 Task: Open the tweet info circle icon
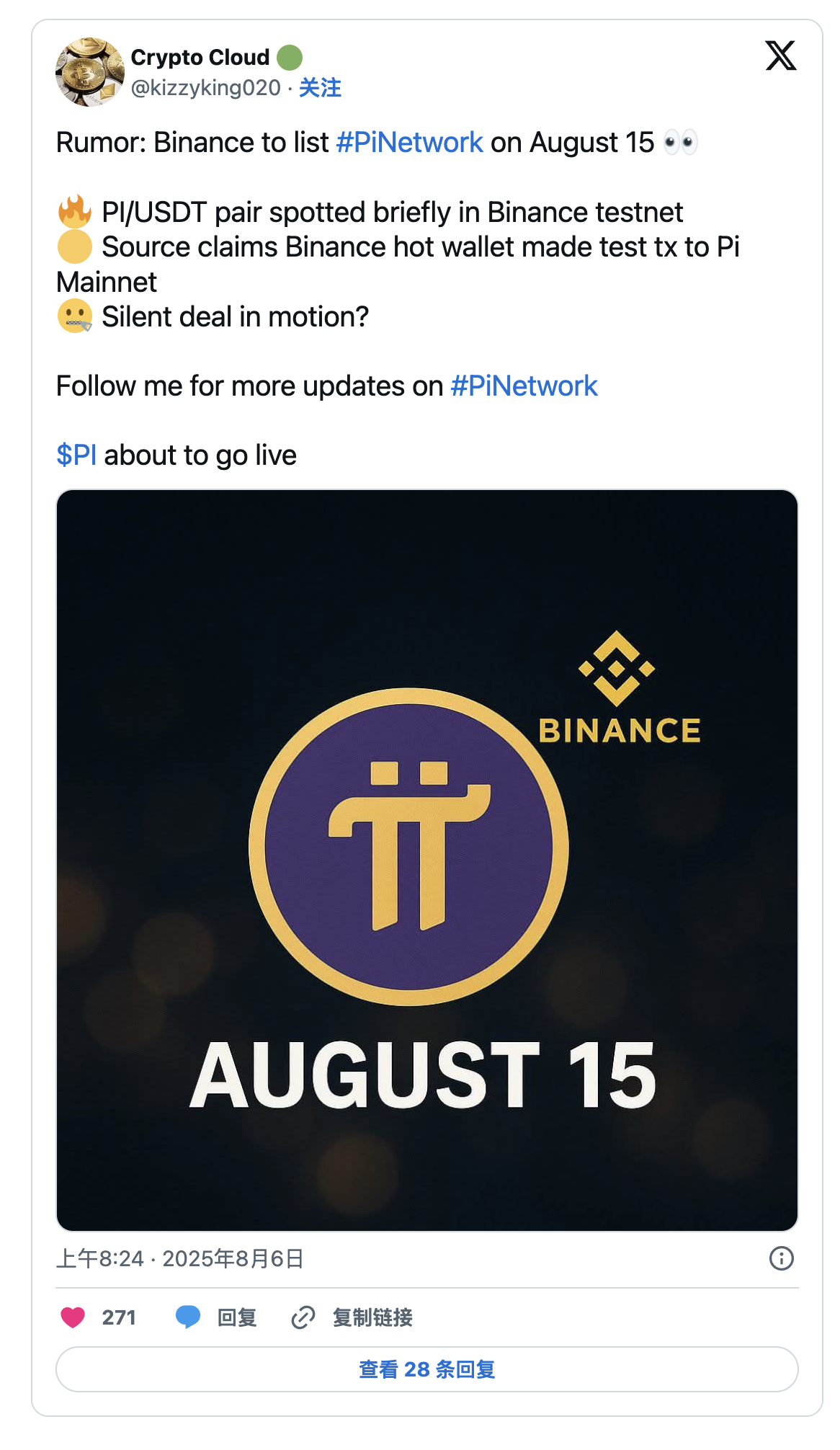pos(781,1258)
